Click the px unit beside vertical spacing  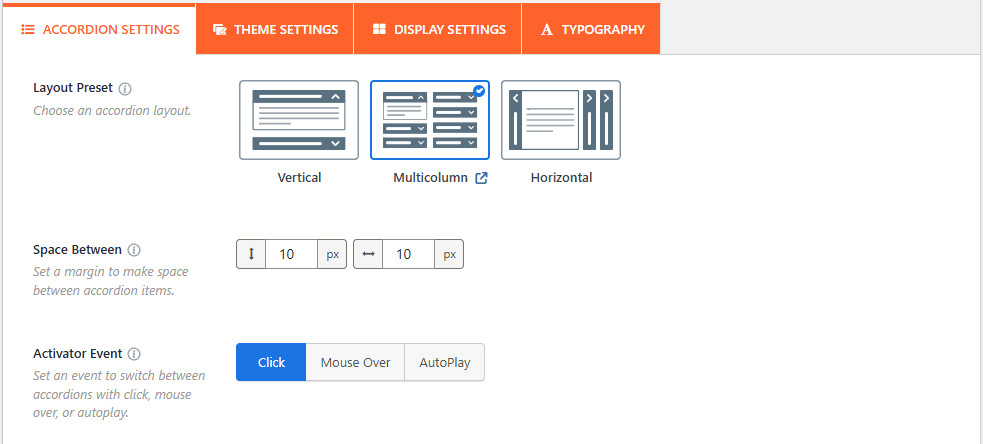coord(332,255)
